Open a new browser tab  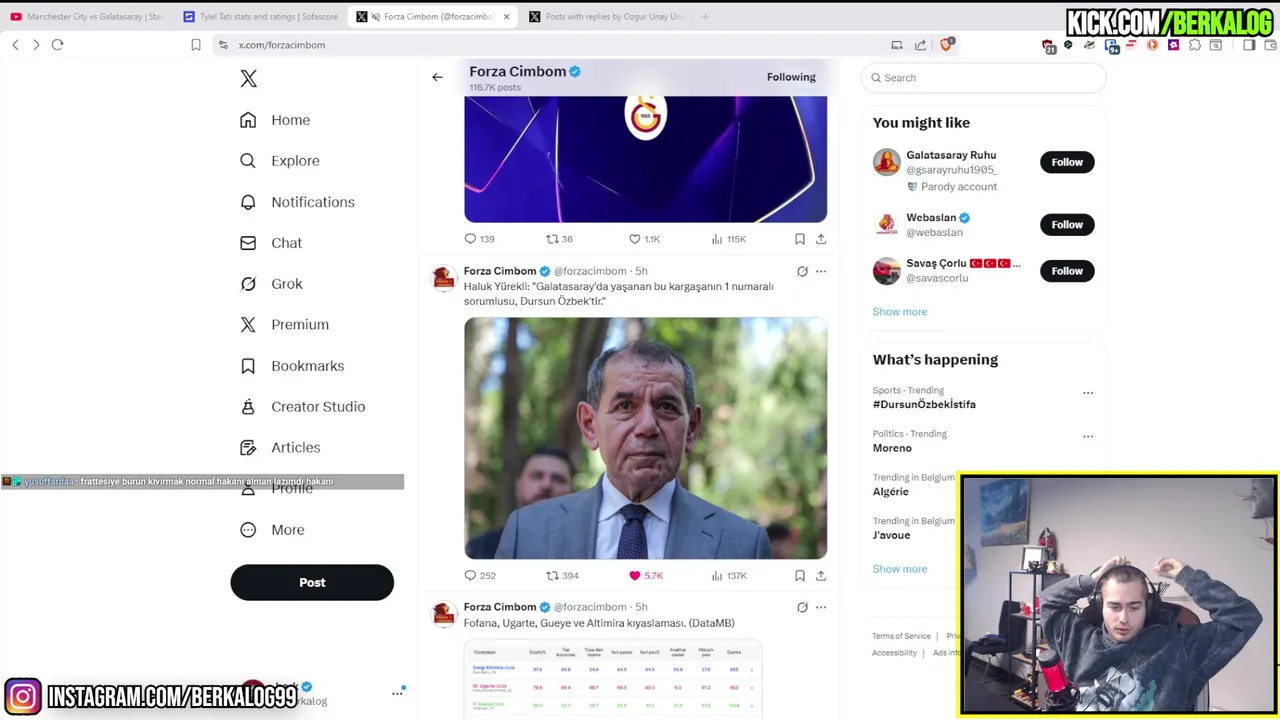(705, 17)
